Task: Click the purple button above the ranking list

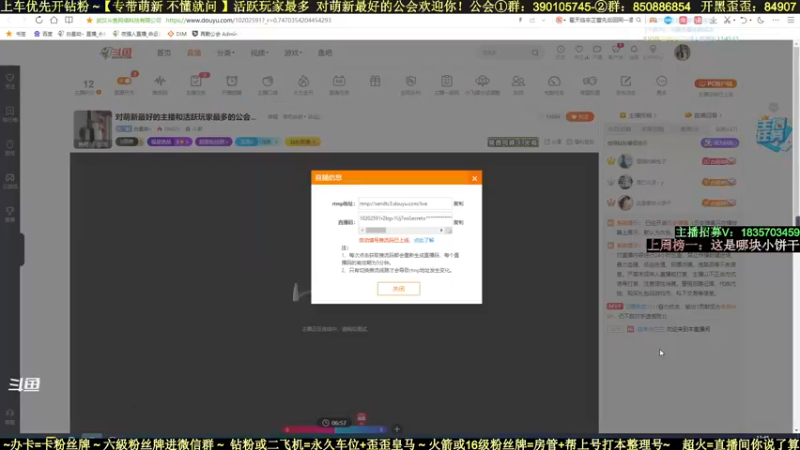Action: tap(719, 143)
